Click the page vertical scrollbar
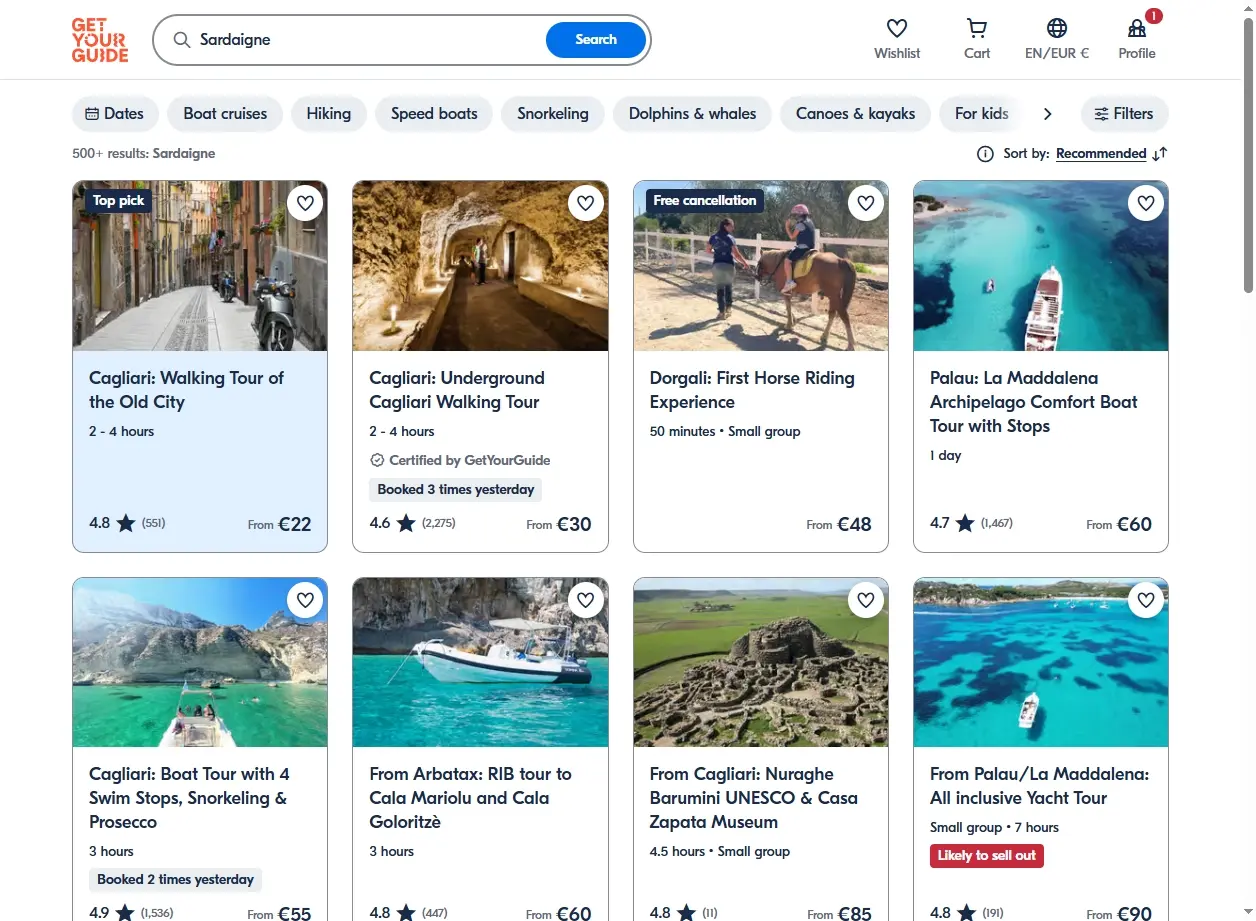The width and height of the screenshot is (1256, 921). pyautogui.click(x=1248, y=155)
